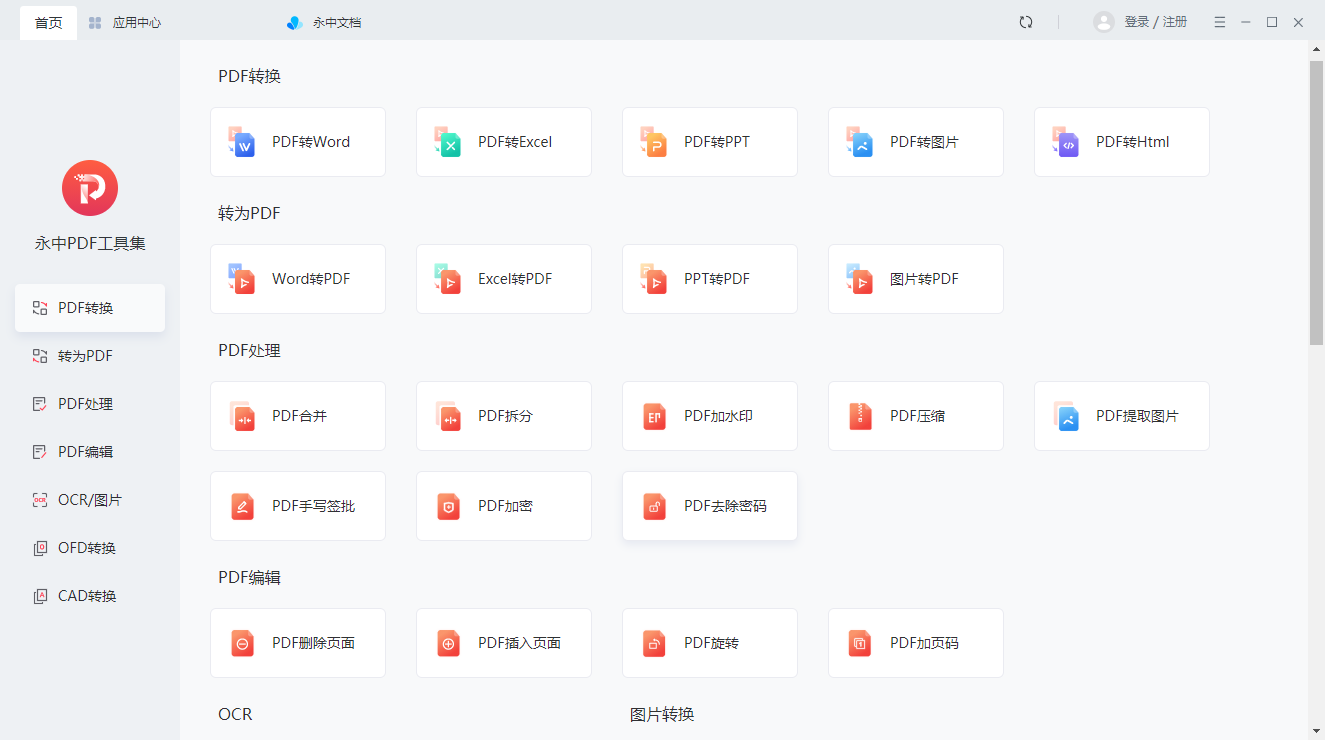Screen dimensions: 1325x740
Task: Open the PDF加页码 page number tool
Action: pos(915,643)
